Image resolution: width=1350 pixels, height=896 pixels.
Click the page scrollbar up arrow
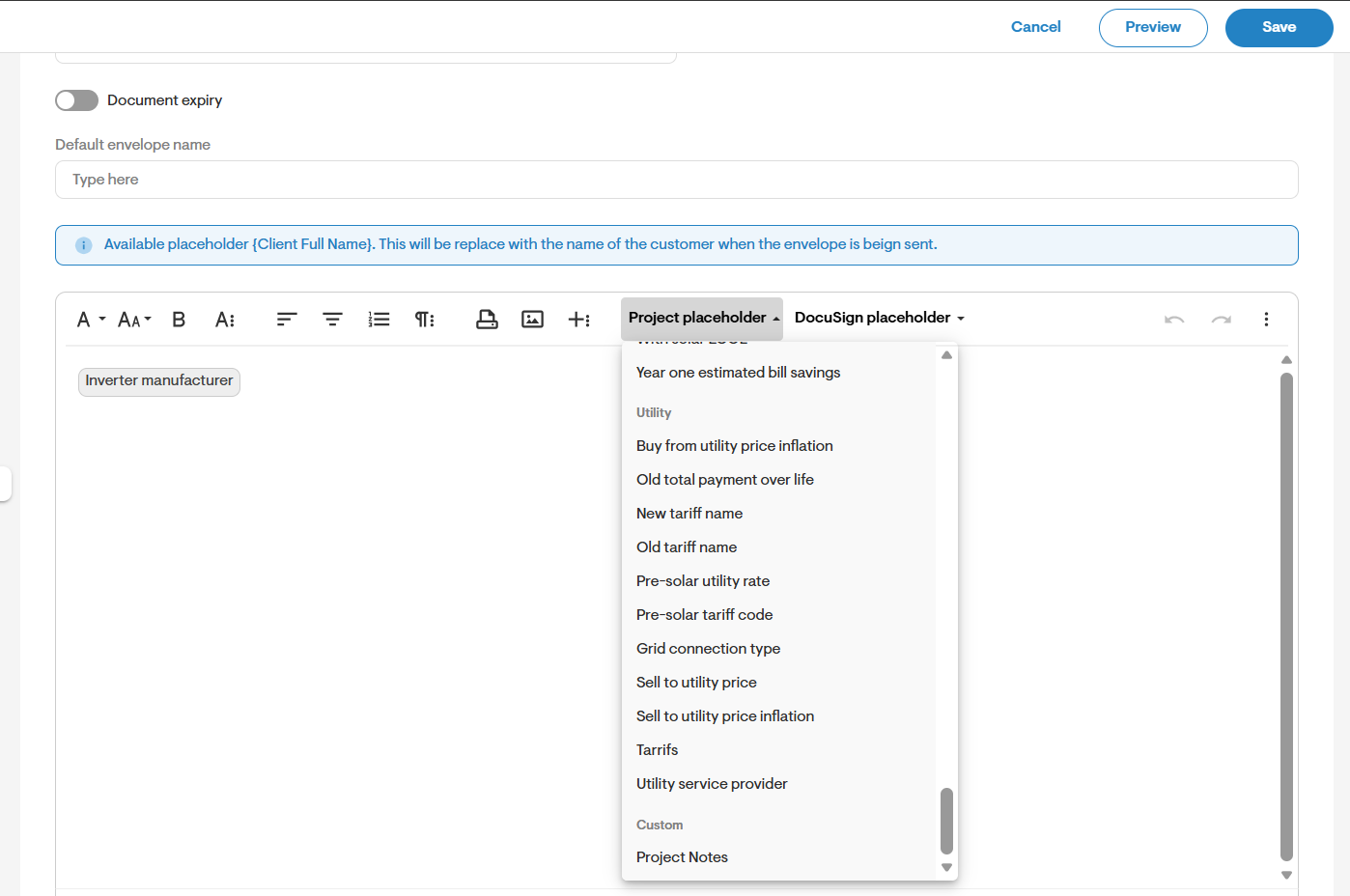coord(1286,360)
